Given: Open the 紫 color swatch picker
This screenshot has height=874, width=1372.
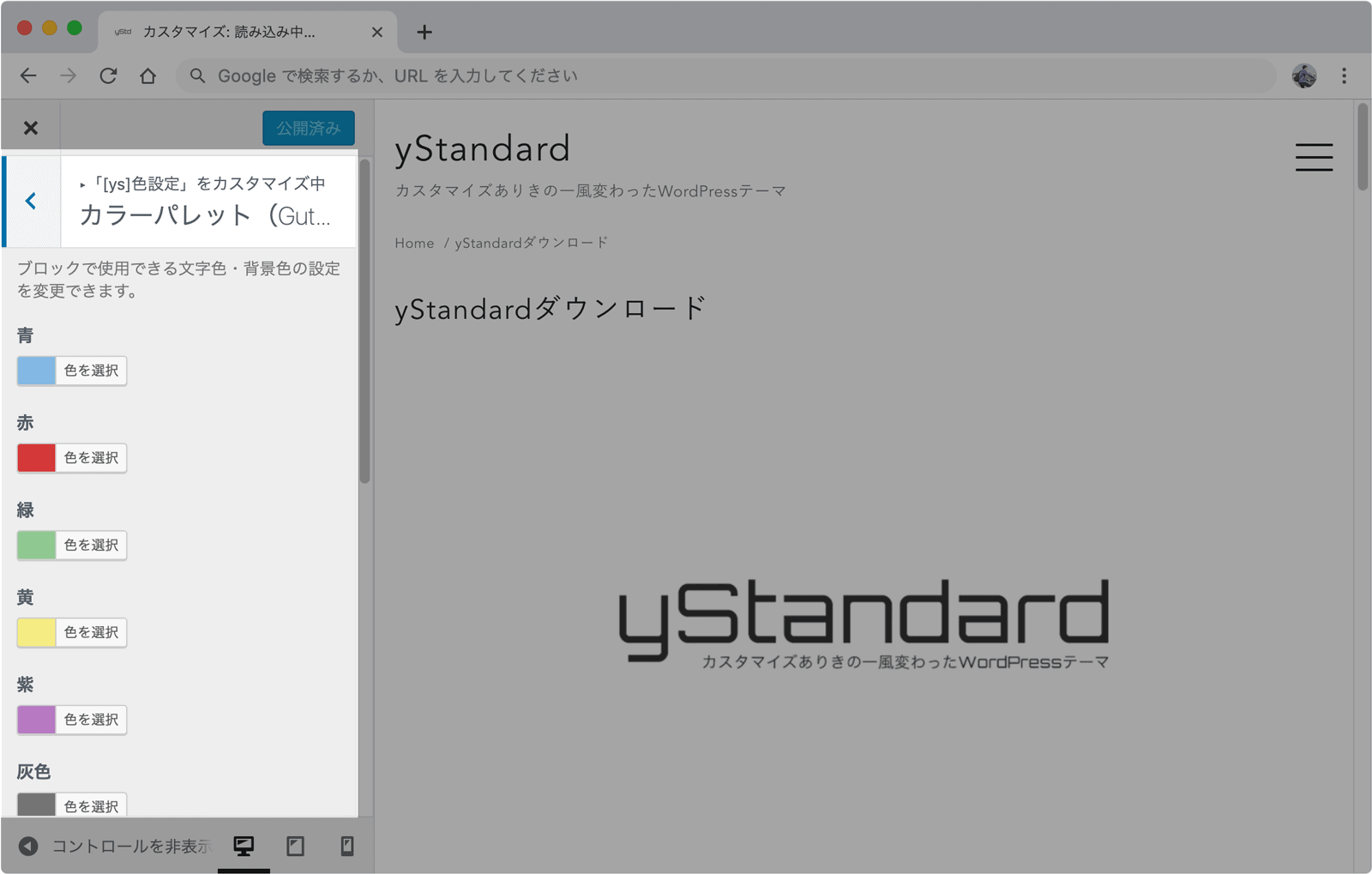Looking at the screenshot, I should point(36,720).
